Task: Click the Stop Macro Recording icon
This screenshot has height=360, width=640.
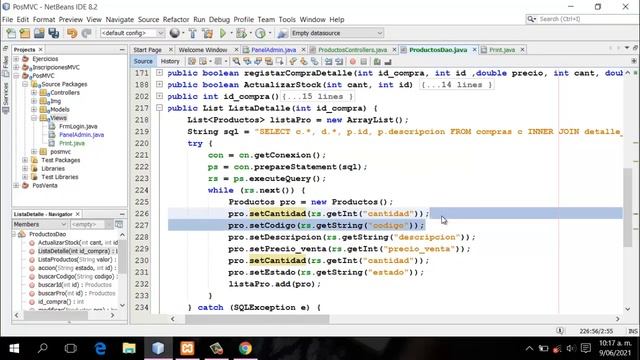Action: coord(364,61)
